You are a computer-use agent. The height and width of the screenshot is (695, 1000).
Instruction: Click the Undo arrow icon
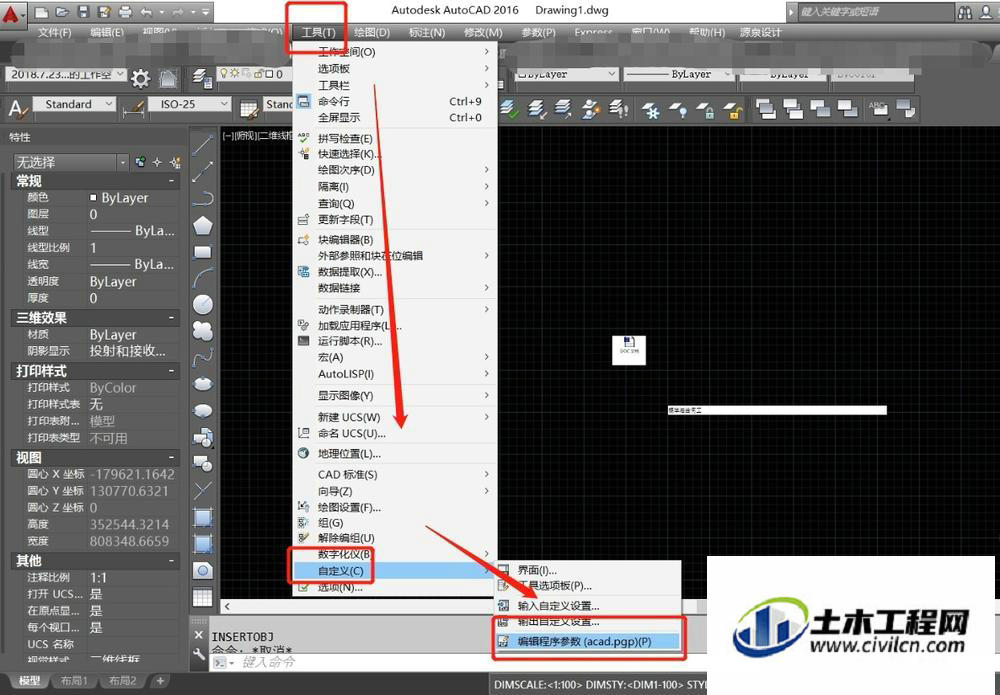pos(145,11)
